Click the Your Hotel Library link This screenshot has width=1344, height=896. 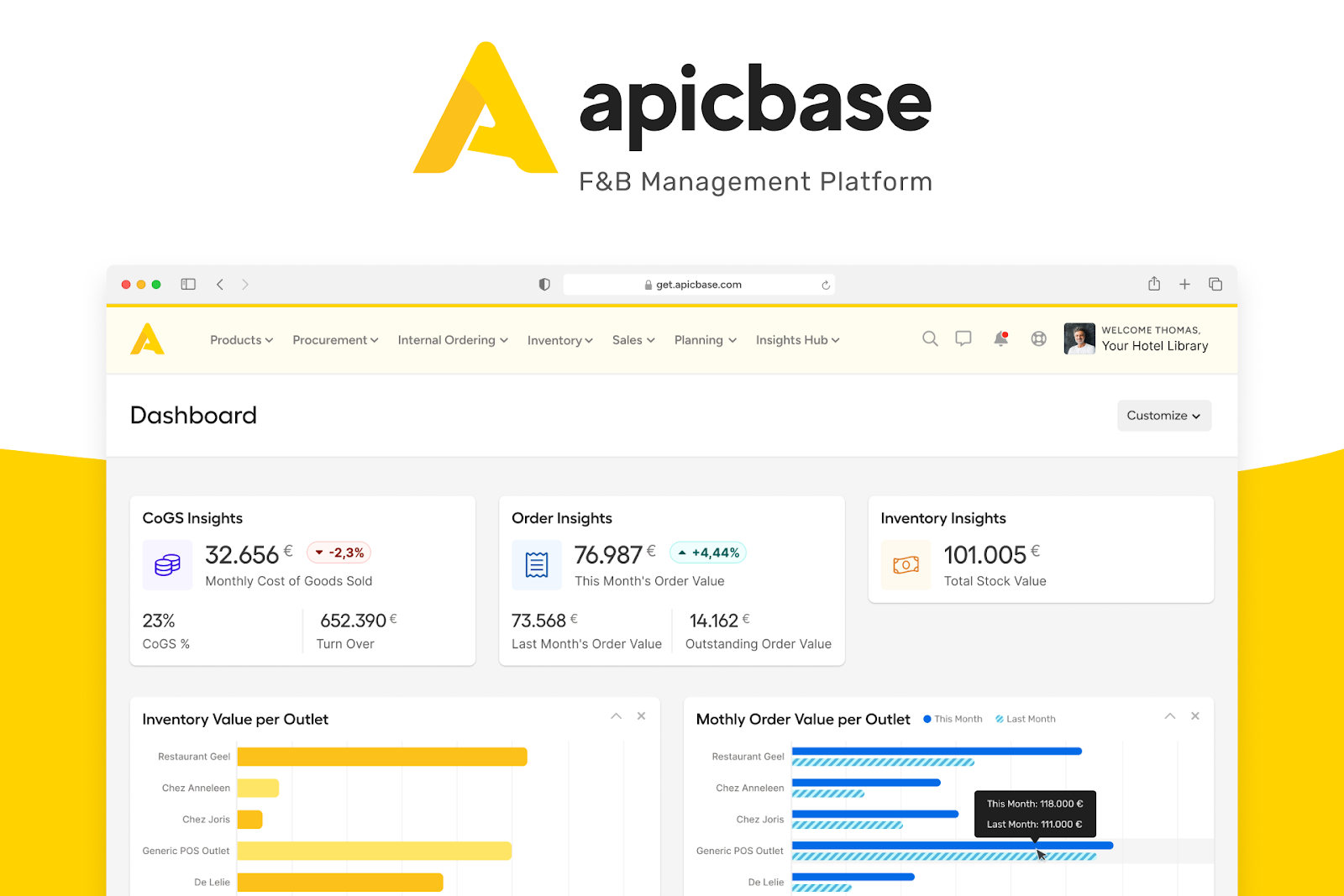pos(1154,346)
